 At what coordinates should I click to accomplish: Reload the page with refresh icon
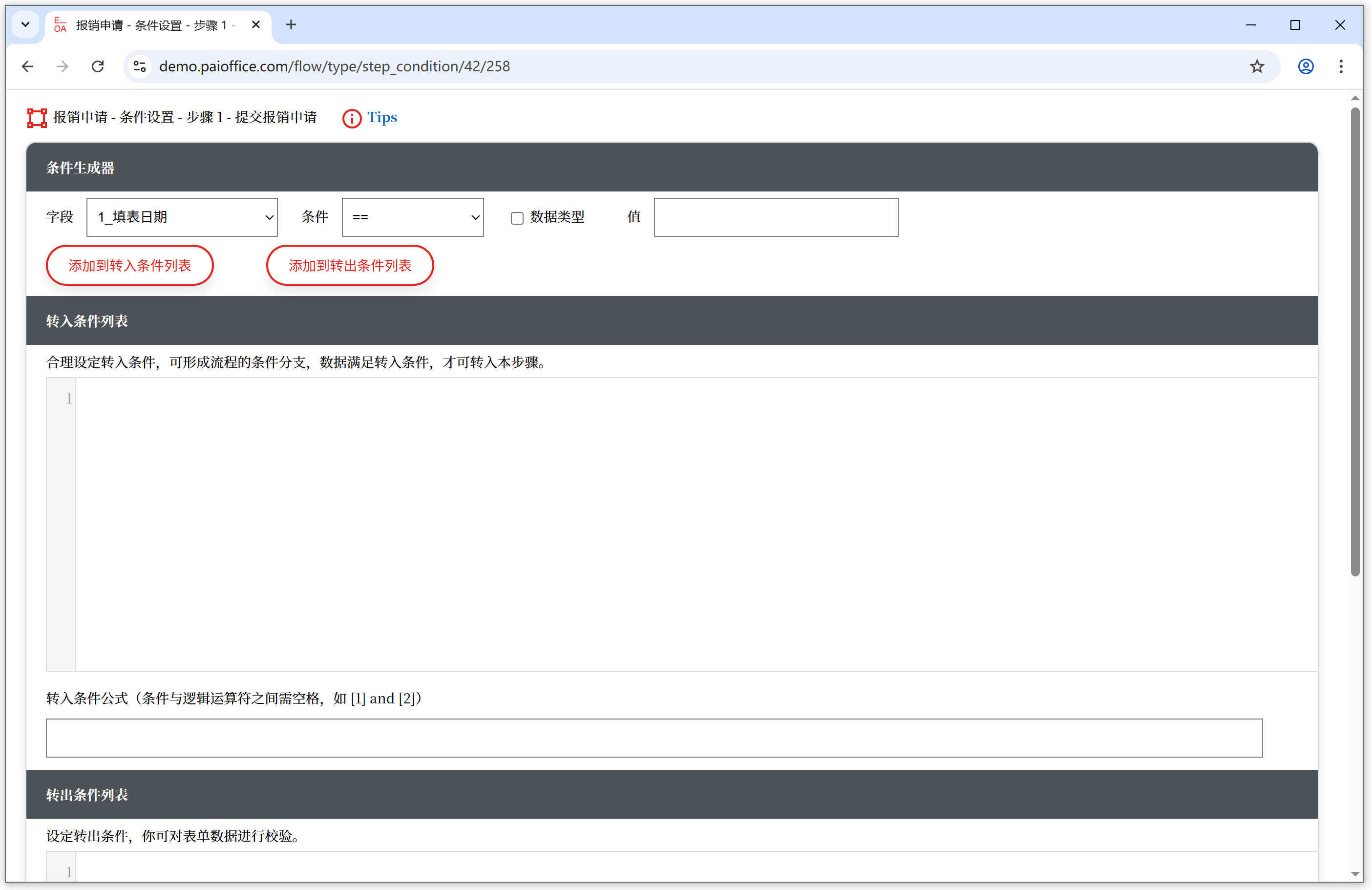pyautogui.click(x=98, y=66)
